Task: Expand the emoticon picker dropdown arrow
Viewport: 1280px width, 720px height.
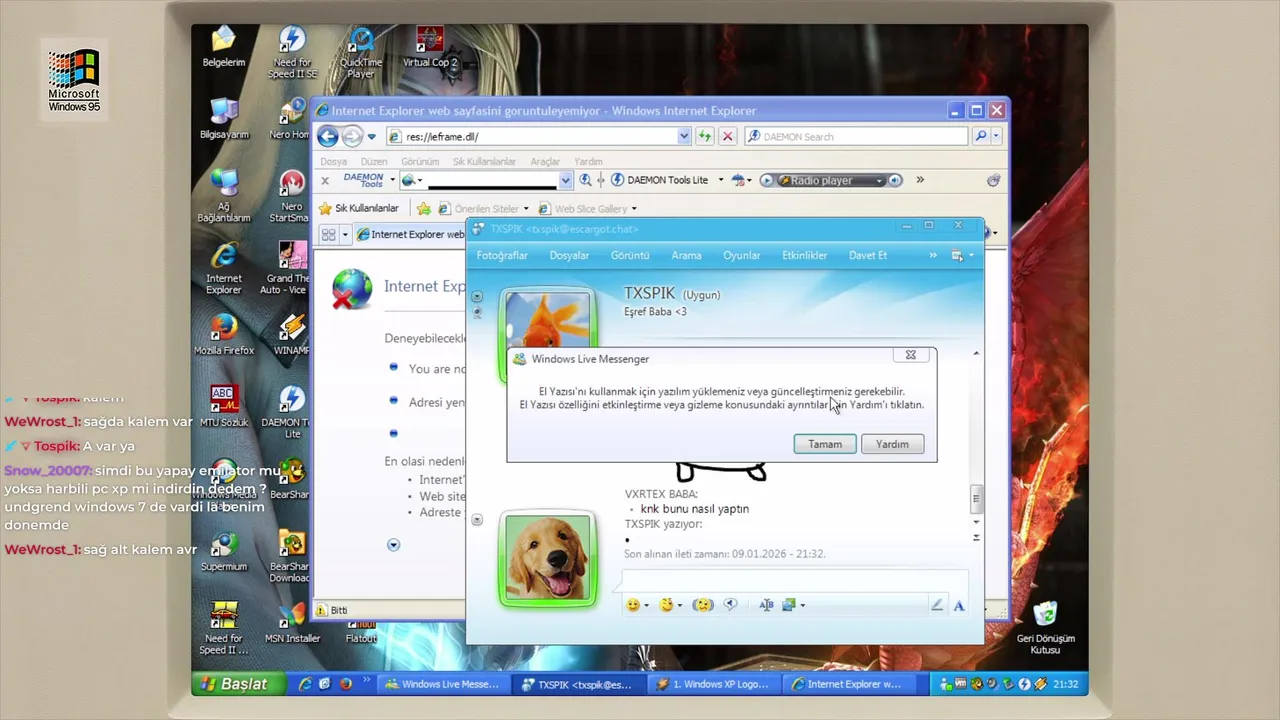Action: pos(646,606)
